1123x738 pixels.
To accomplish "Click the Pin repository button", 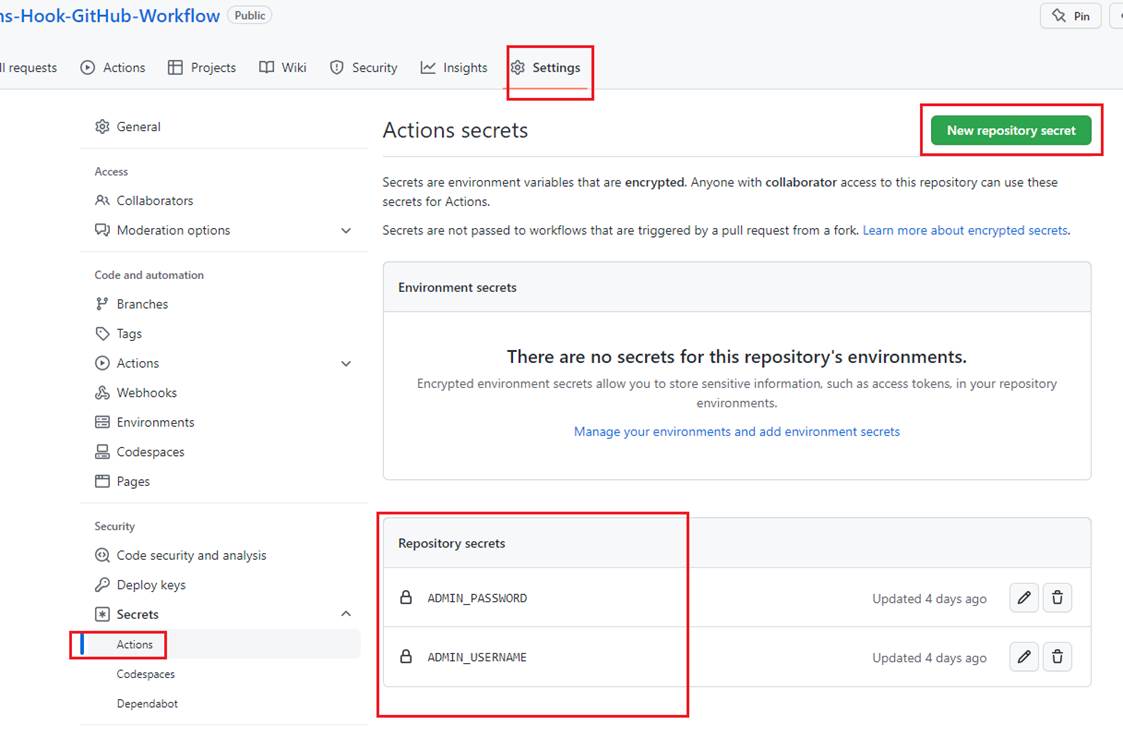I will coord(1071,16).
